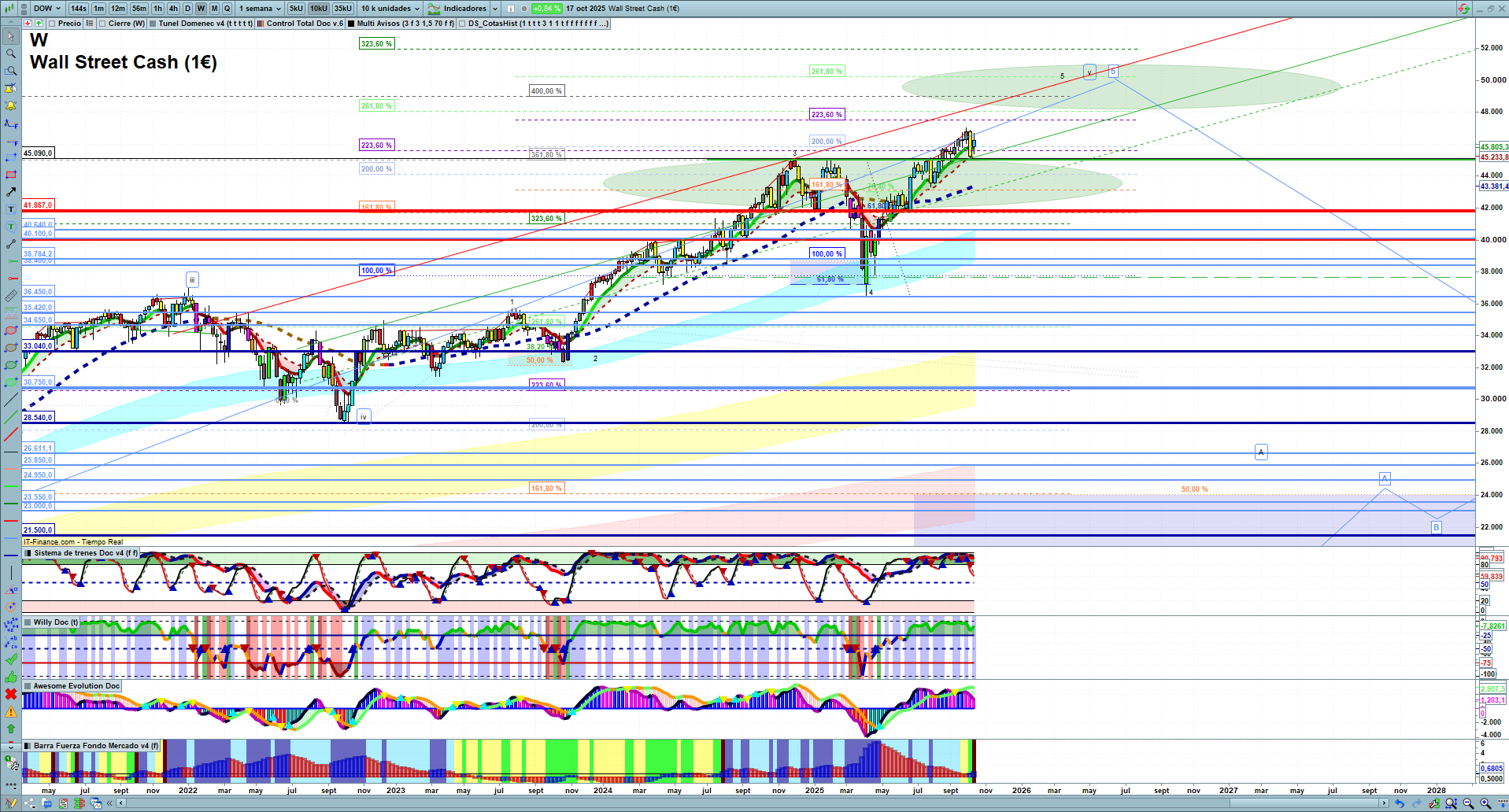This screenshot has width=1509, height=812.
Task: Select the red ellipse drawing tool
Action: [x=11, y=330]
